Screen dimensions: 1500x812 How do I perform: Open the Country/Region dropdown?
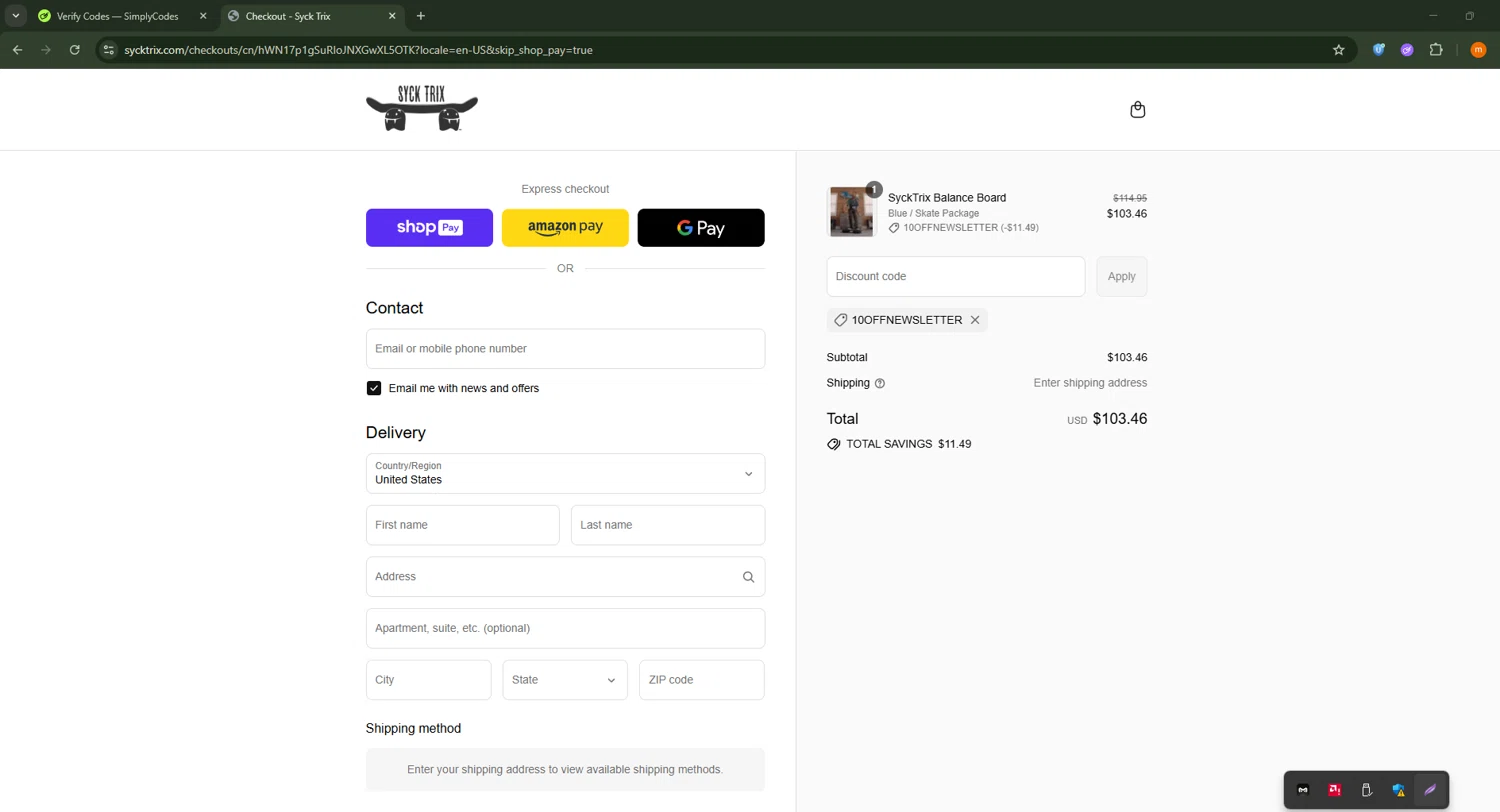(x=565, y=473)
